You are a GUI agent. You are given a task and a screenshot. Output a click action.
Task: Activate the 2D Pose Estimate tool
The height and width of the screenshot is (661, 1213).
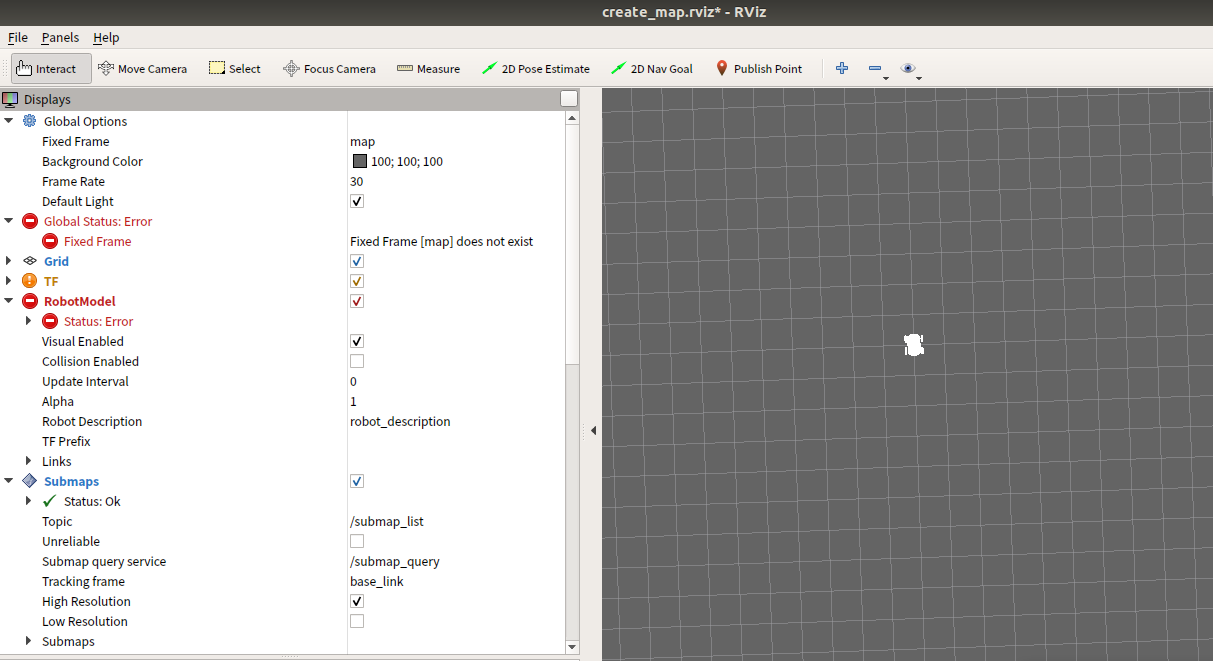click(x=535, y=69)
